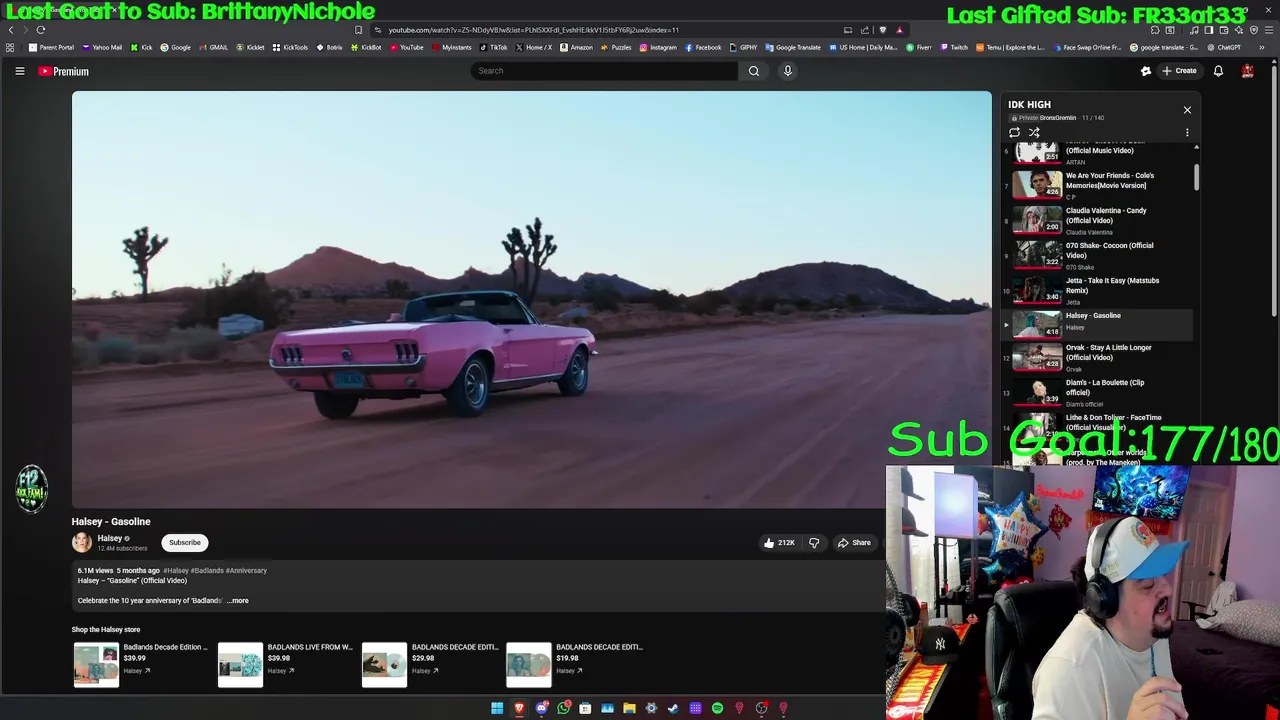Screen dimensions: 1280x720
Task: Share the video
Action: [x=854, y=543]
